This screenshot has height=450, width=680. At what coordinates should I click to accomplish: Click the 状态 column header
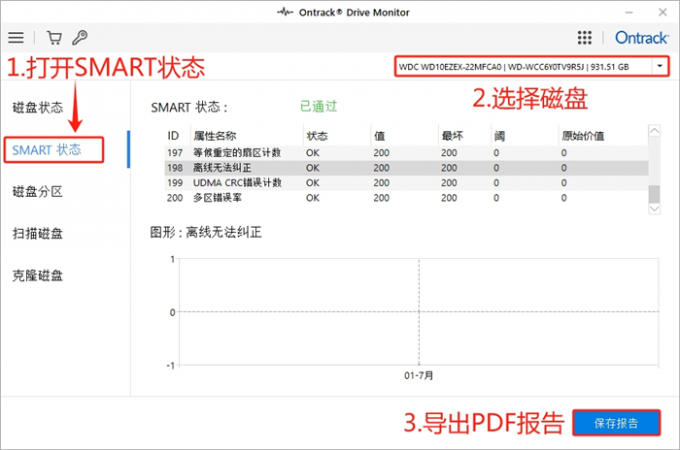(x=317, y=136)
